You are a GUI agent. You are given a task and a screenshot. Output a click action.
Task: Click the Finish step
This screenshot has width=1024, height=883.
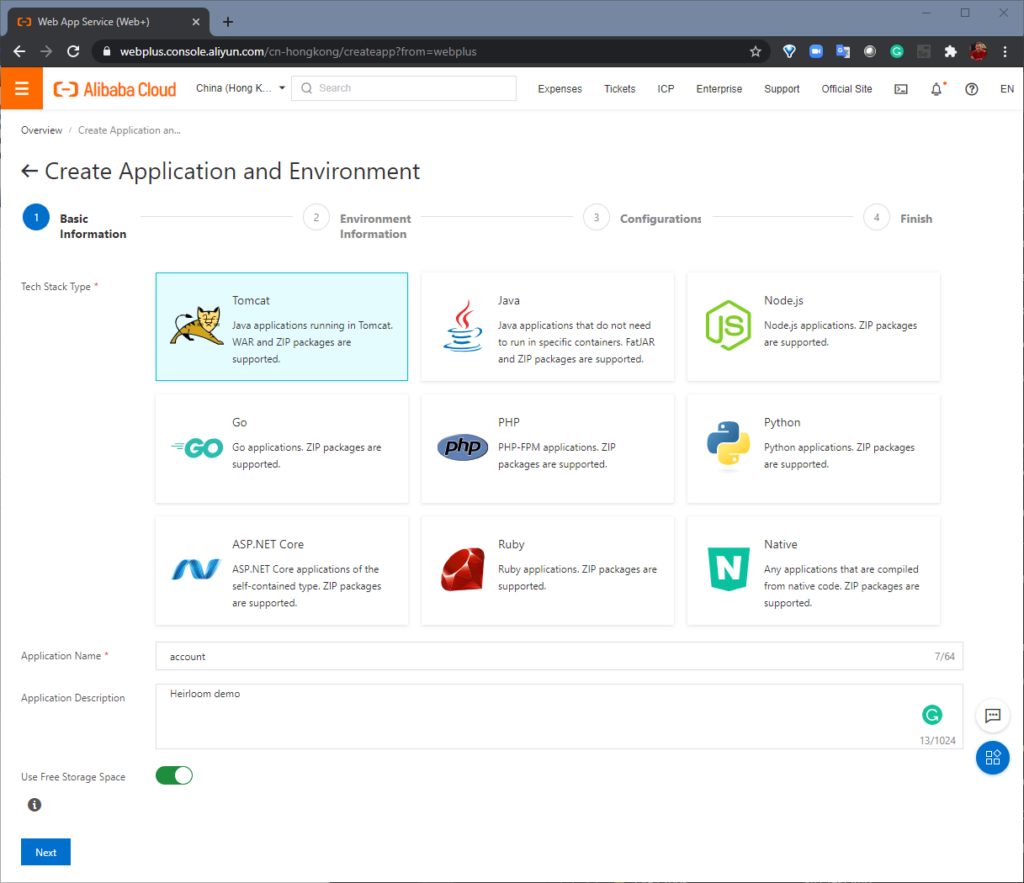point(898,218)
